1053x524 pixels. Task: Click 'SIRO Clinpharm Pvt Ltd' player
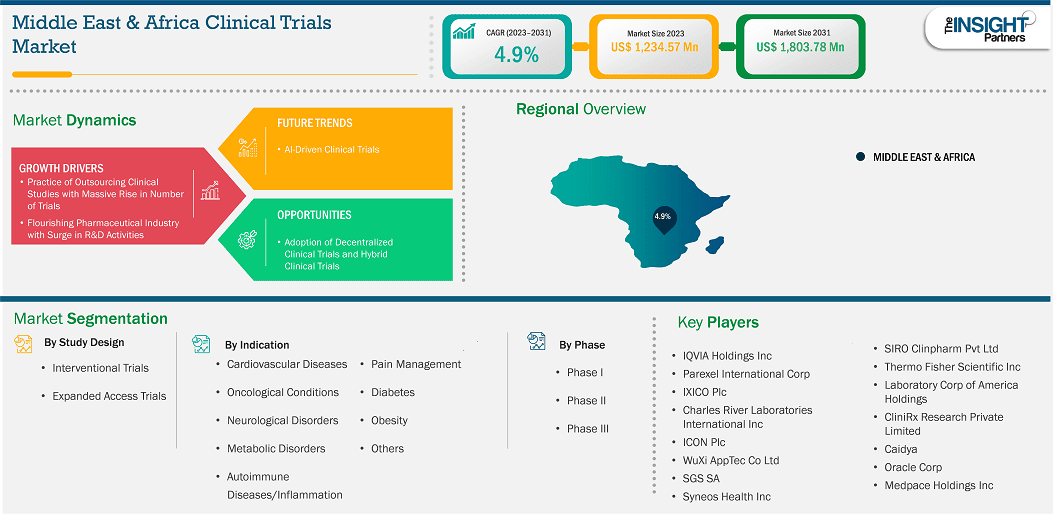click(x=942, y=349)
